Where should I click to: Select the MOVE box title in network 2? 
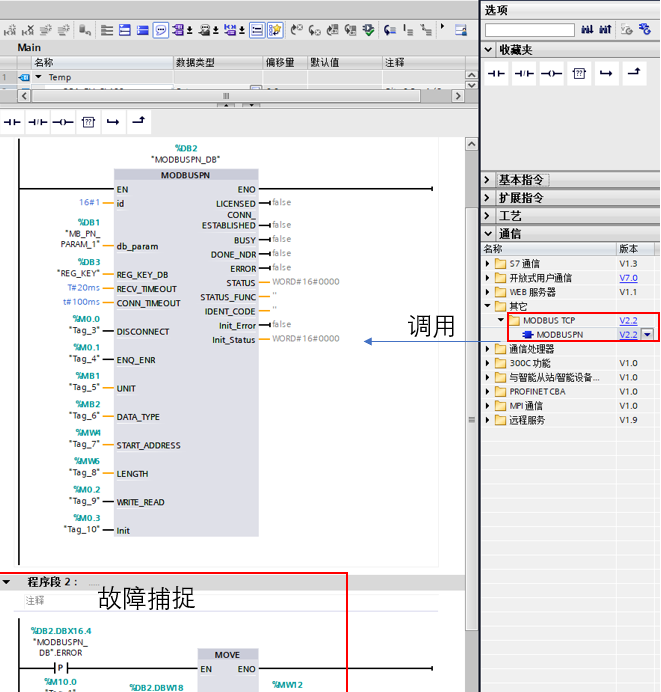point(227,655)
